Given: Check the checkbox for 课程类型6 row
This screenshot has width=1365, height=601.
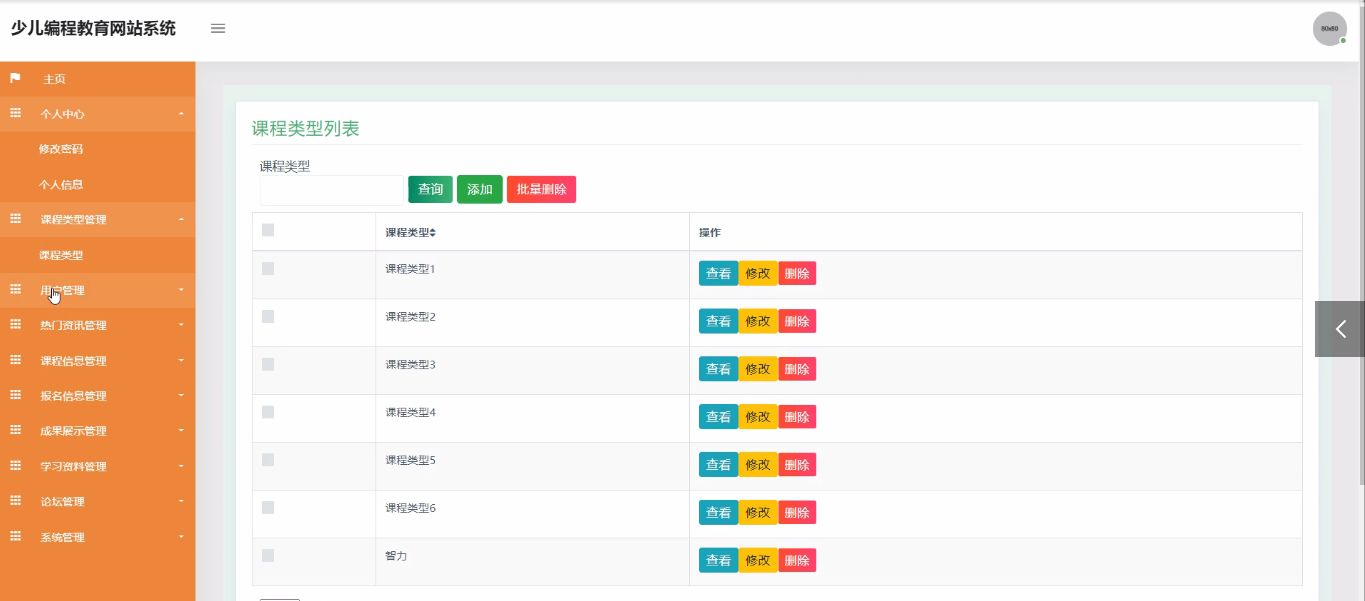Looking at the screenshot, I should tap(268, 507).
